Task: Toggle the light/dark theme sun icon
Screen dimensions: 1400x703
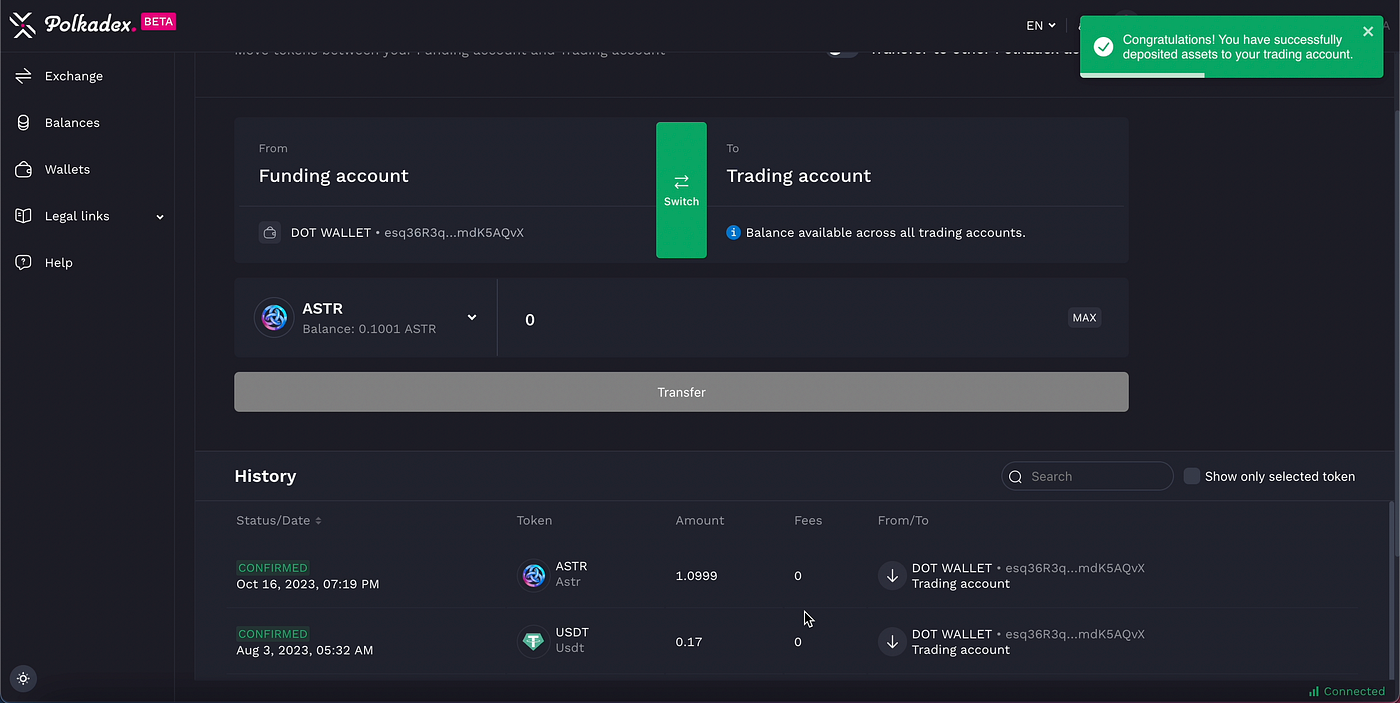Action: coord(23,678)
